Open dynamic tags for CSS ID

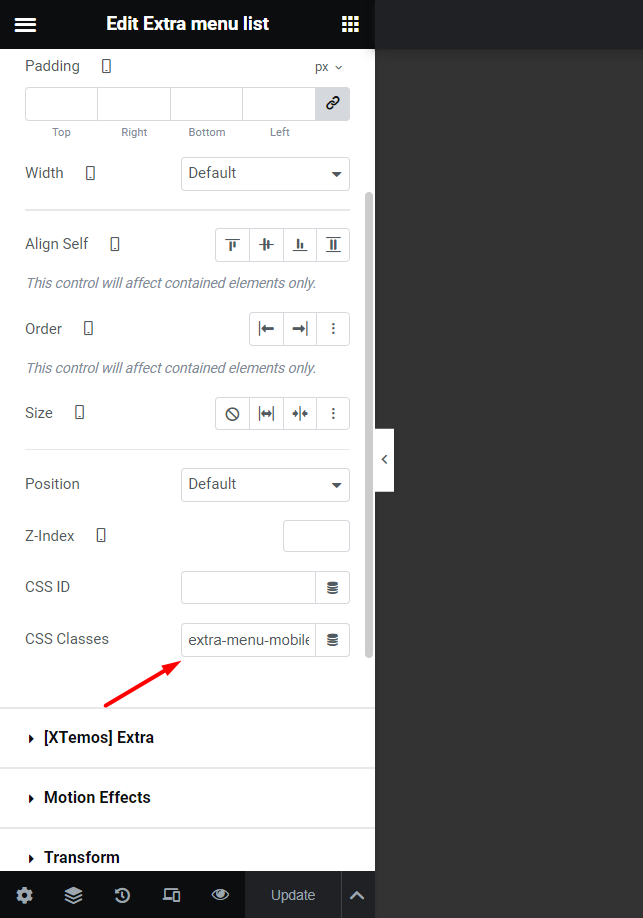tap(333, 587)
